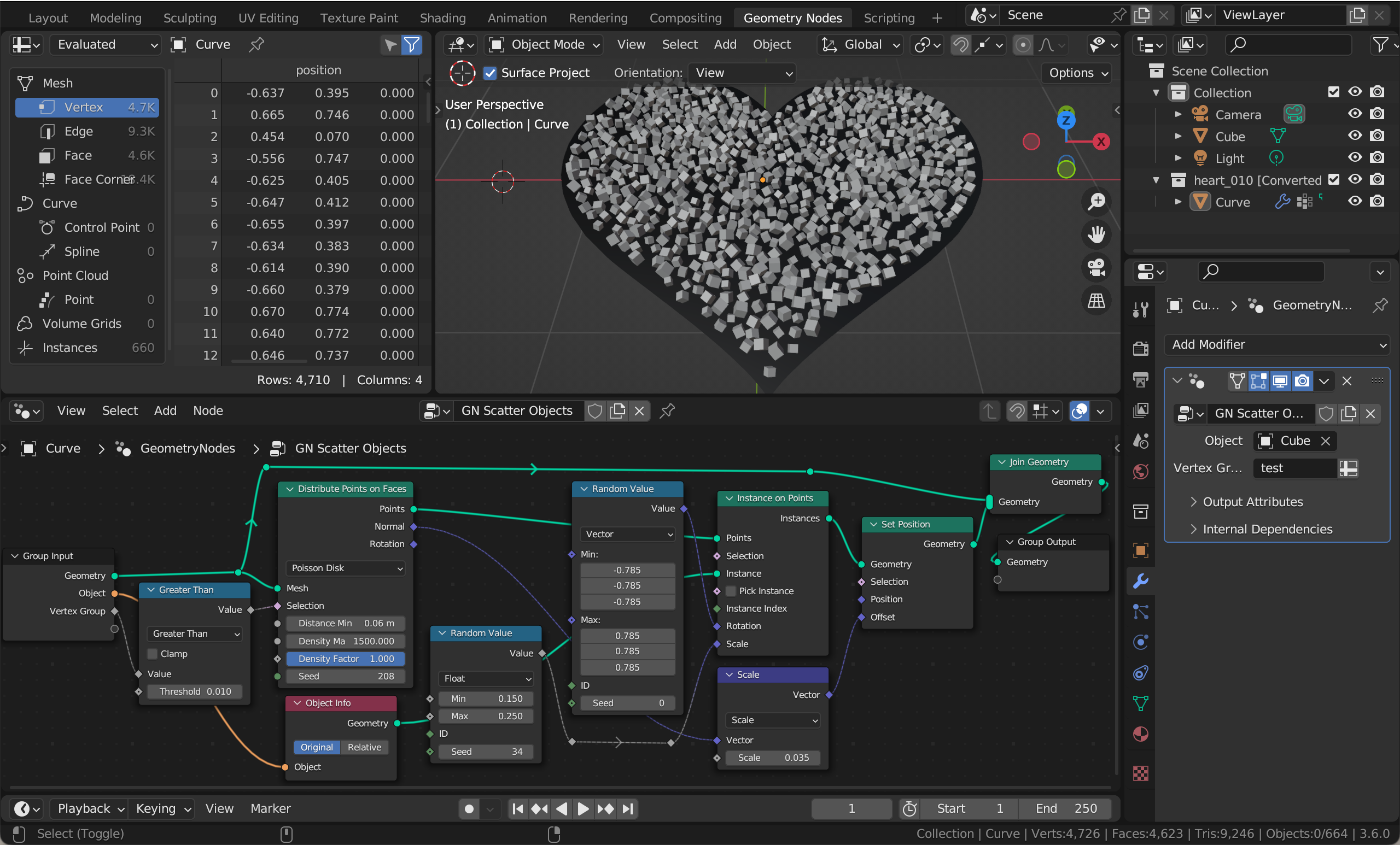Select Relative in Object Info node

coord(364,747)
